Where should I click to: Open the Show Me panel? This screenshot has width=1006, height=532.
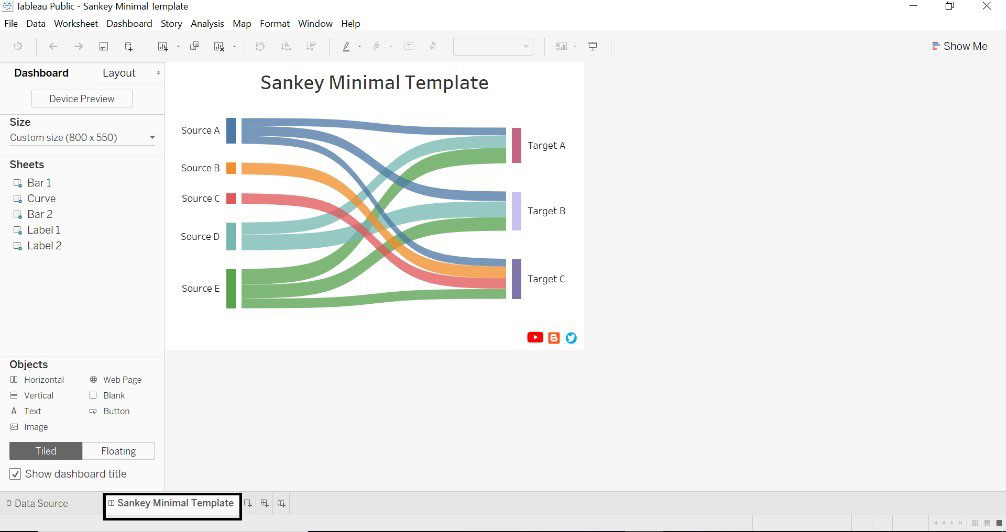[x=959, y=46]
